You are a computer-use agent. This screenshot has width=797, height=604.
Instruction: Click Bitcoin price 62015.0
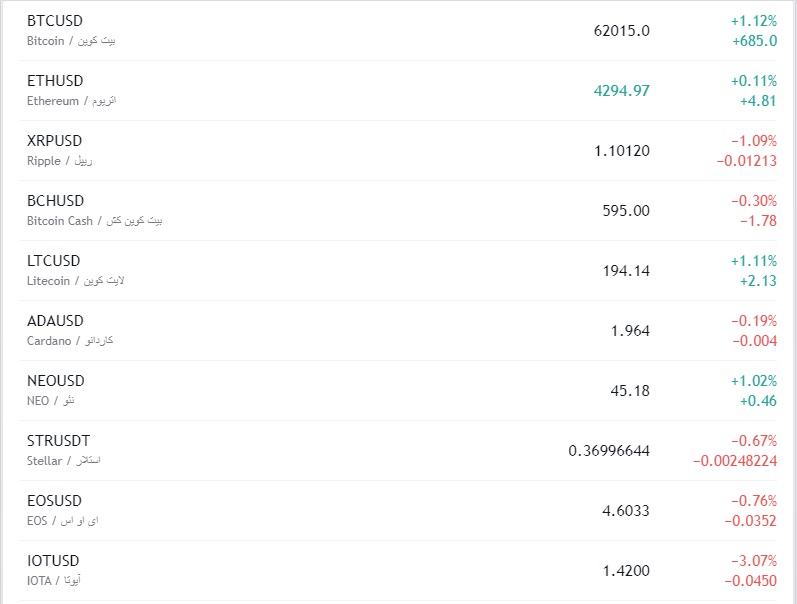621,31
